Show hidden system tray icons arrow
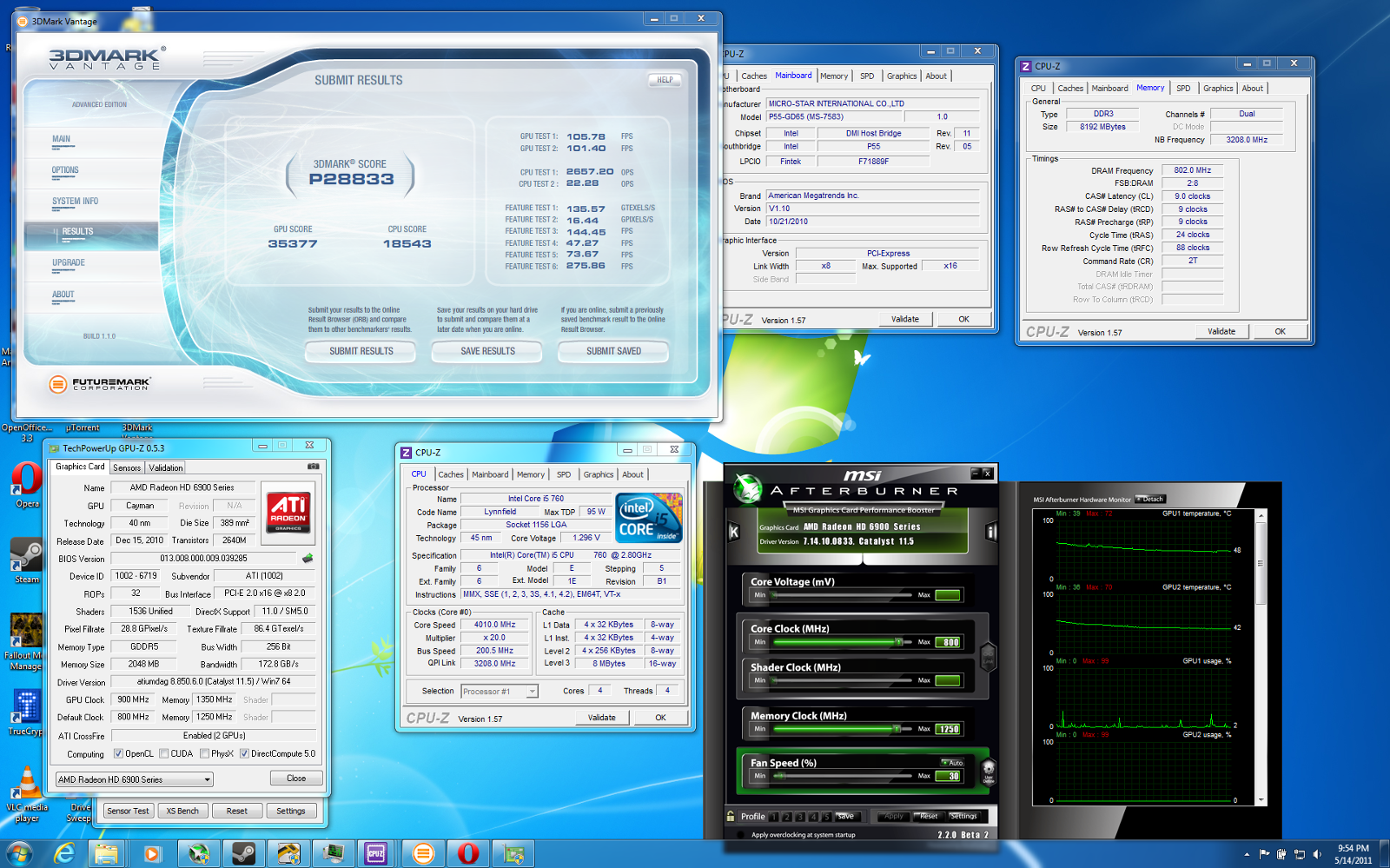This screenshot has width=1390, height=868. pyautogui.click(x=1247, y=854)
